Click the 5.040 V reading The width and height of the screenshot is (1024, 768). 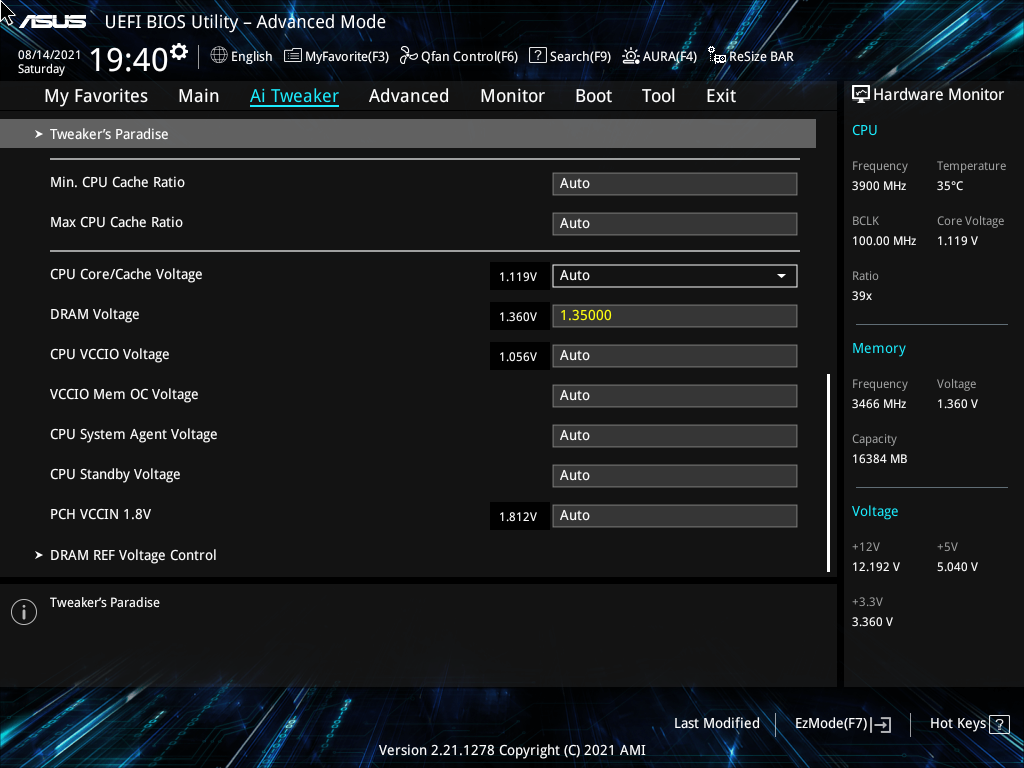pyautogui.click(x=957, y=567)
